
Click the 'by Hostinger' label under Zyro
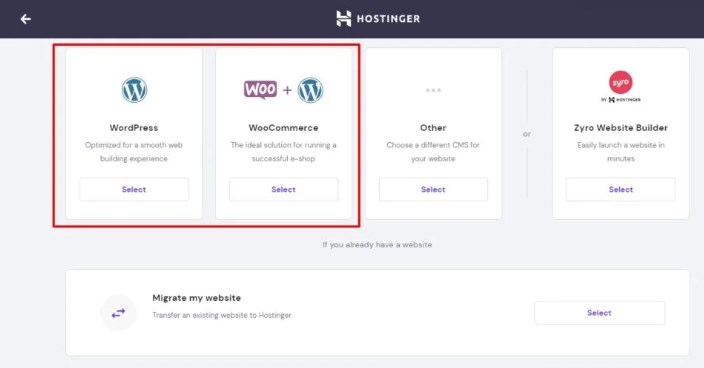(x=620, y=100)
